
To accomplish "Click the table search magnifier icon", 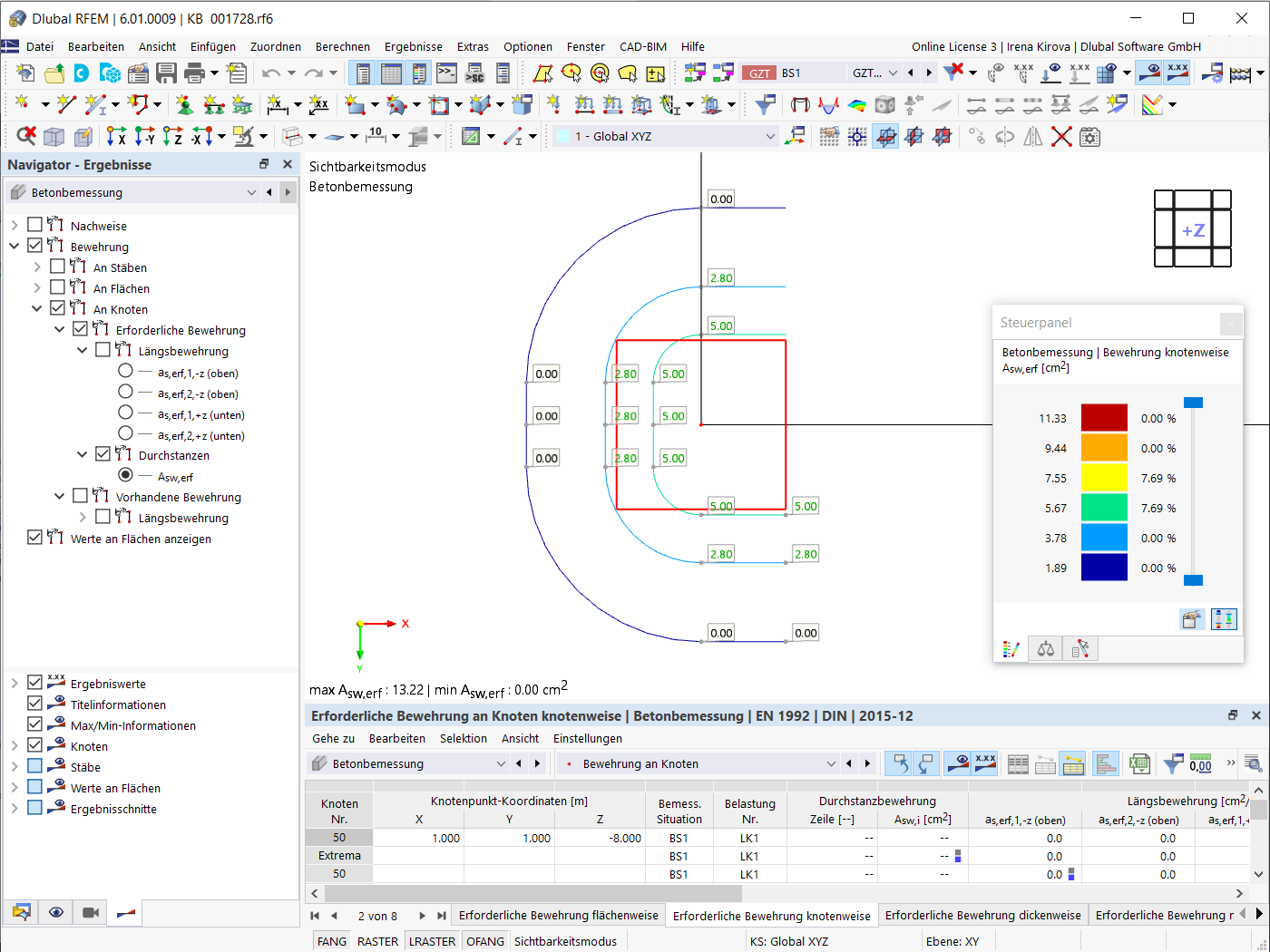I will pyautogui.click(x=1254, y=763).
